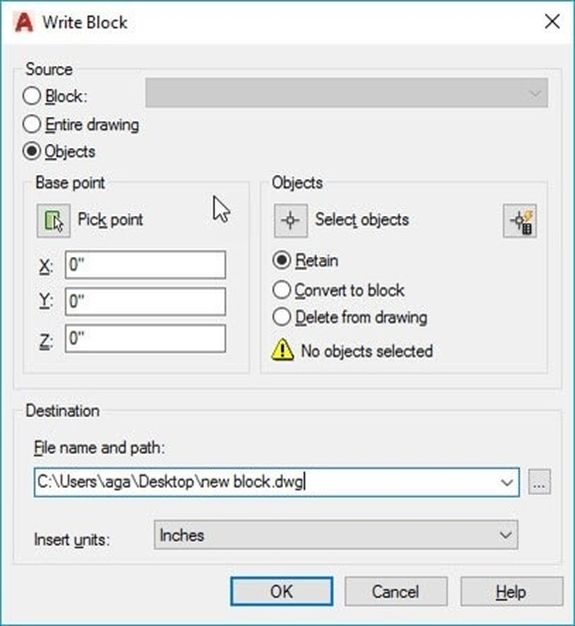Screen dimensions: 575x626
Task: Select the Block source radio button
Action: [32, 96]
